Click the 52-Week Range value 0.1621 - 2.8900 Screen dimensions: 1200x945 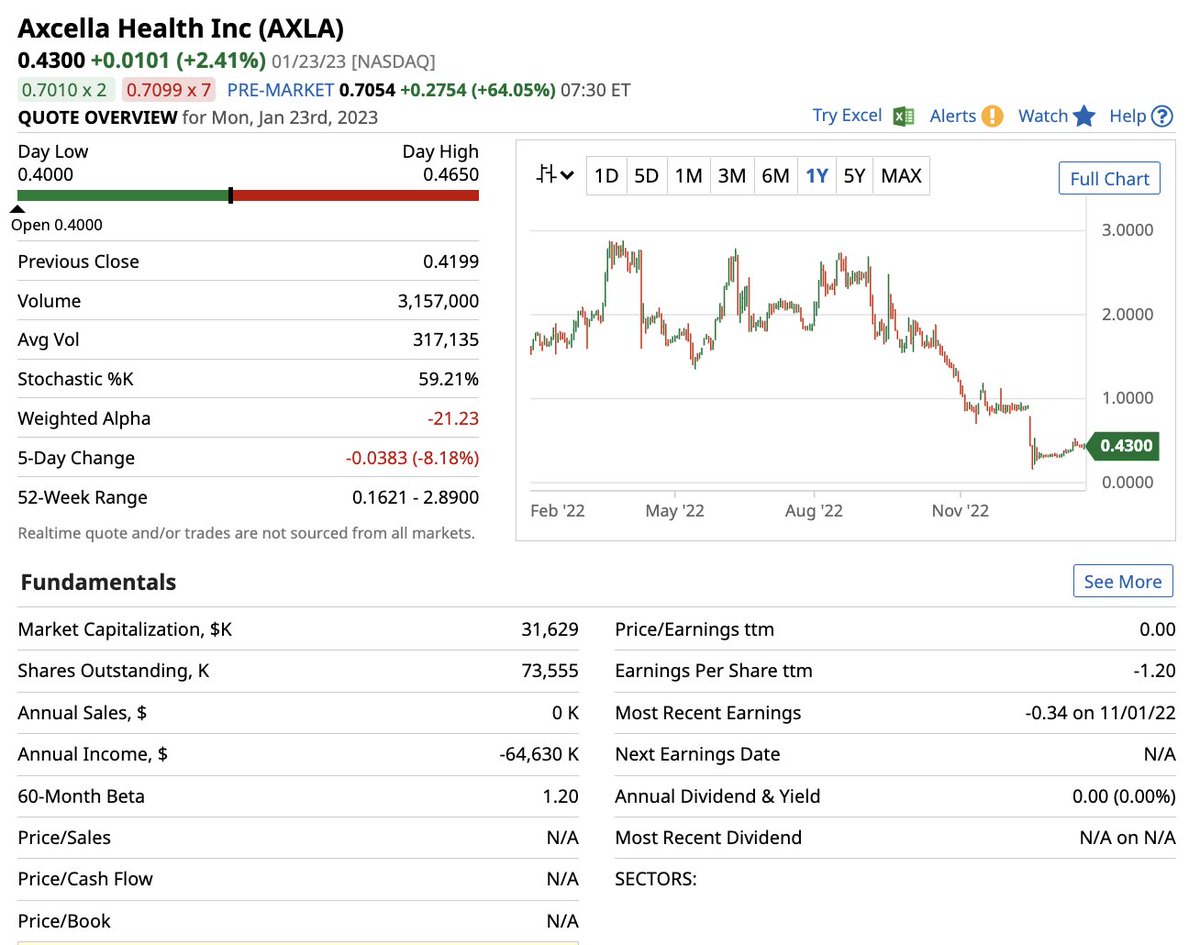click(x=416, y=497)
